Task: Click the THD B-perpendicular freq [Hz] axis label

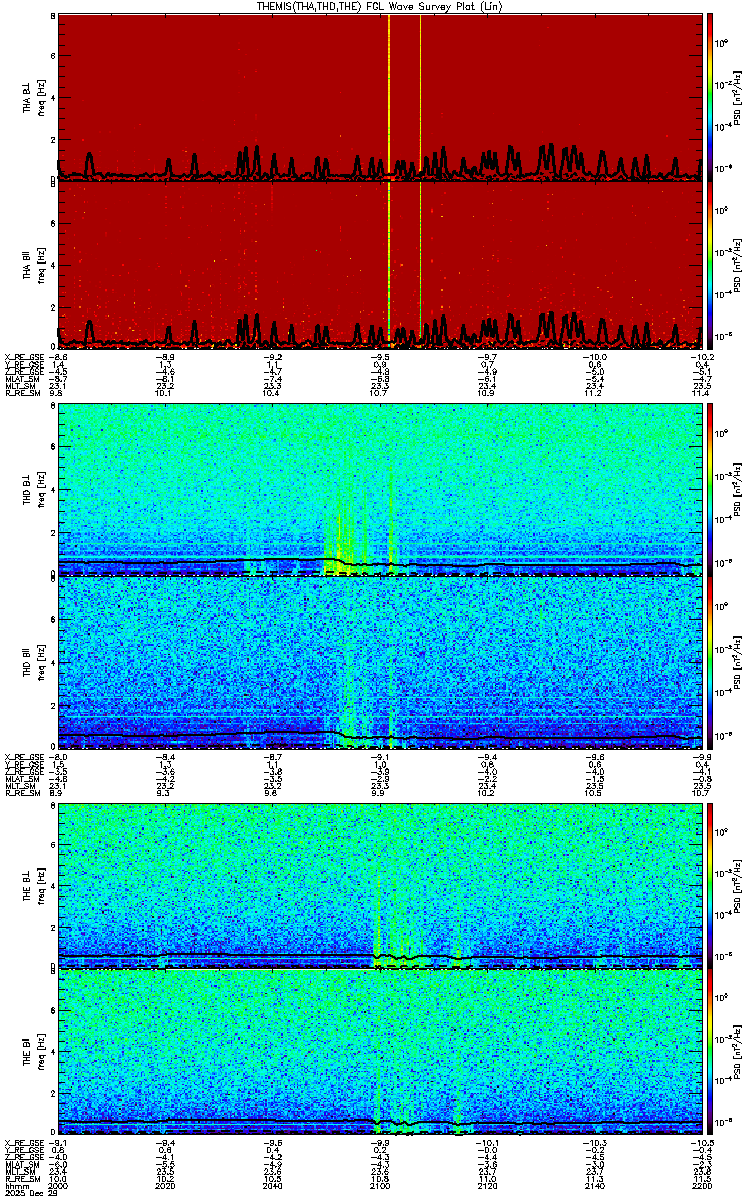Action: point(39,490)
